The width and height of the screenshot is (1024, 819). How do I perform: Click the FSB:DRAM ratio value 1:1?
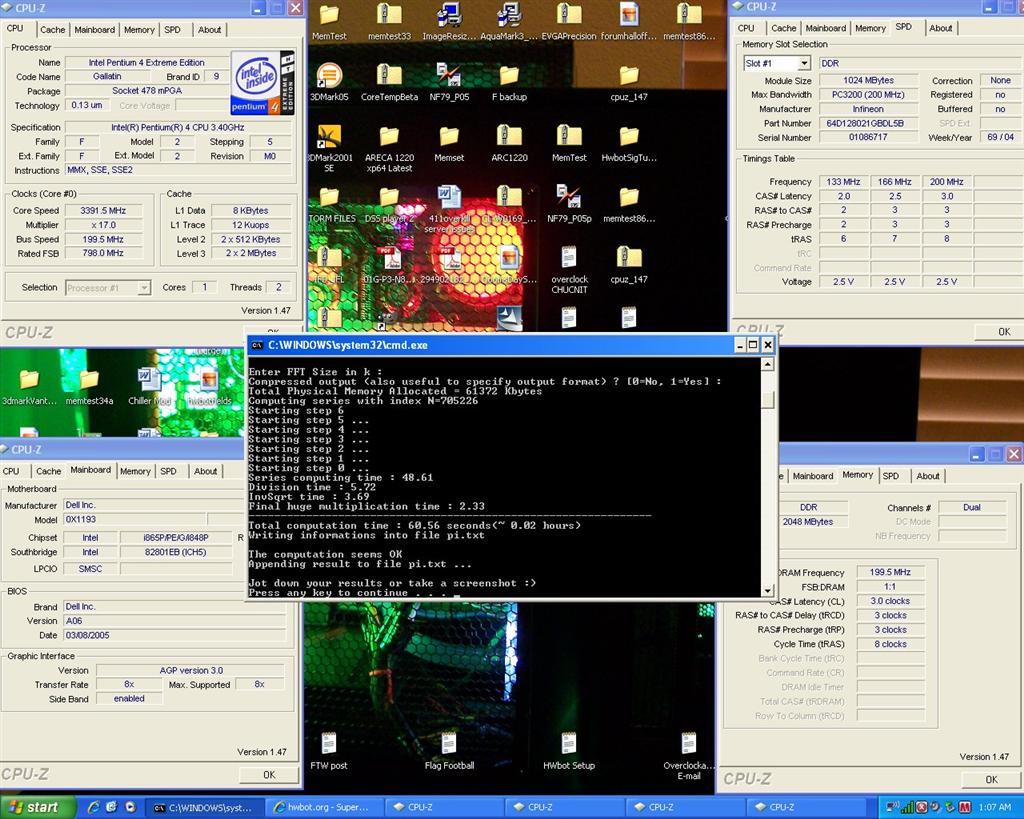coord(889,586)
